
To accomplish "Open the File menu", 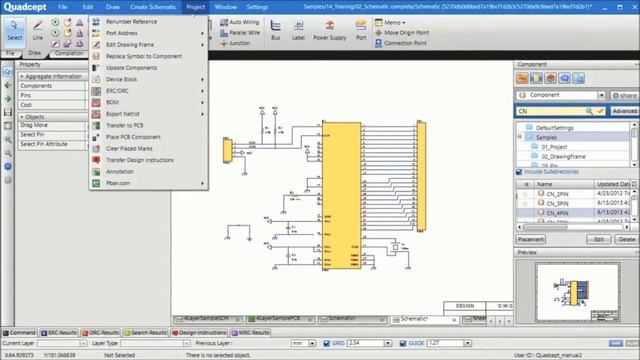I will pos(62,7).
